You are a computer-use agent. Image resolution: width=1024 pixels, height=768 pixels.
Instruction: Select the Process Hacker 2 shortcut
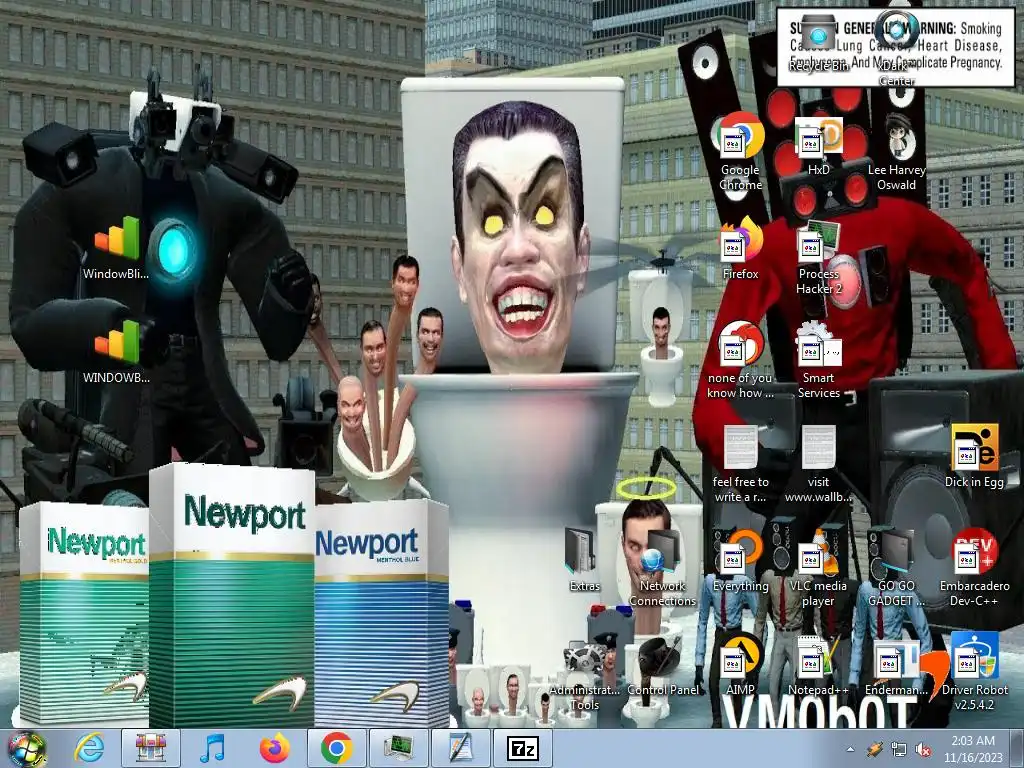click(818, 257)
